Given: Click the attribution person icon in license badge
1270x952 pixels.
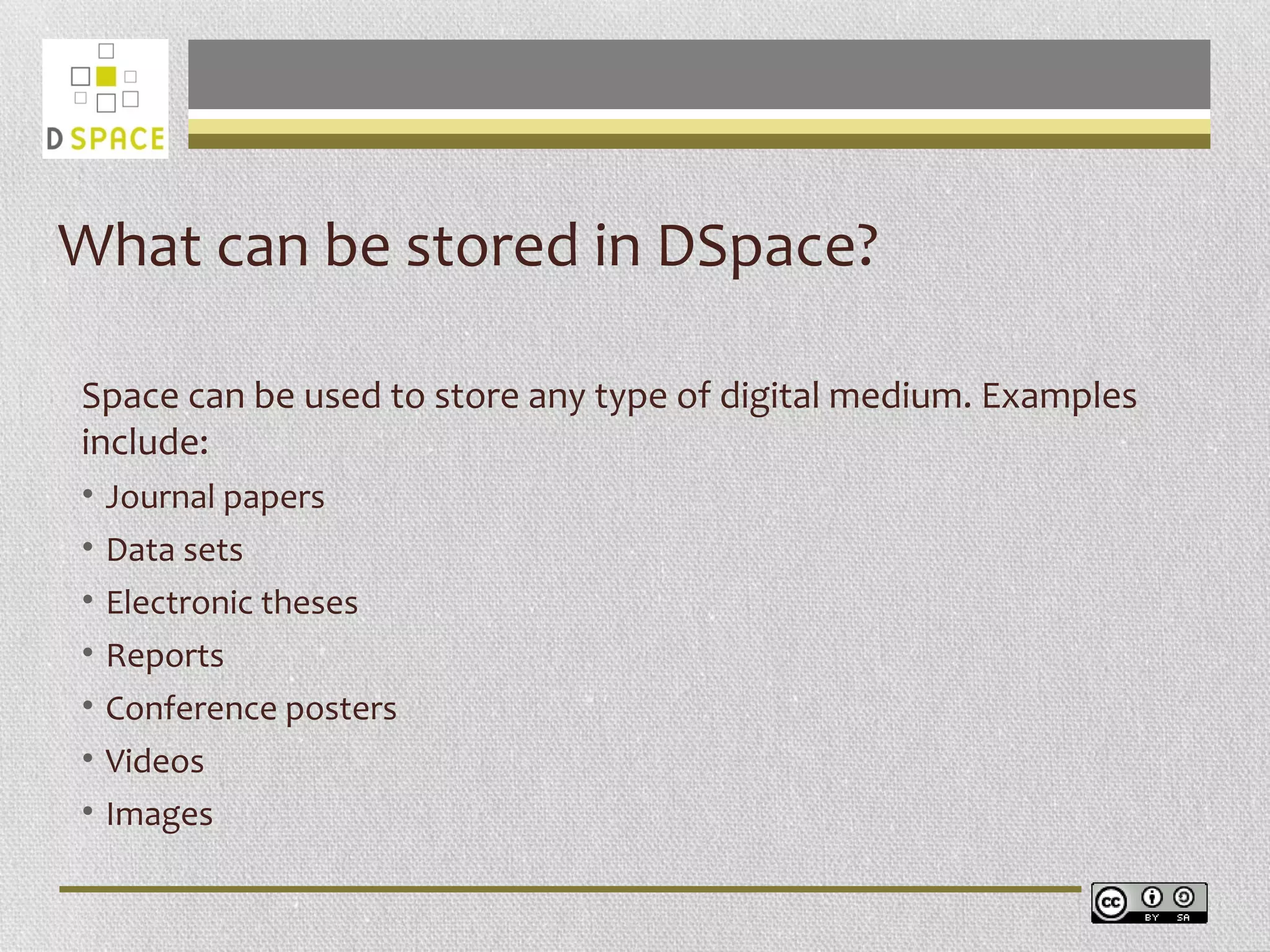Looking at the screenshot, I should (1152, 897).
